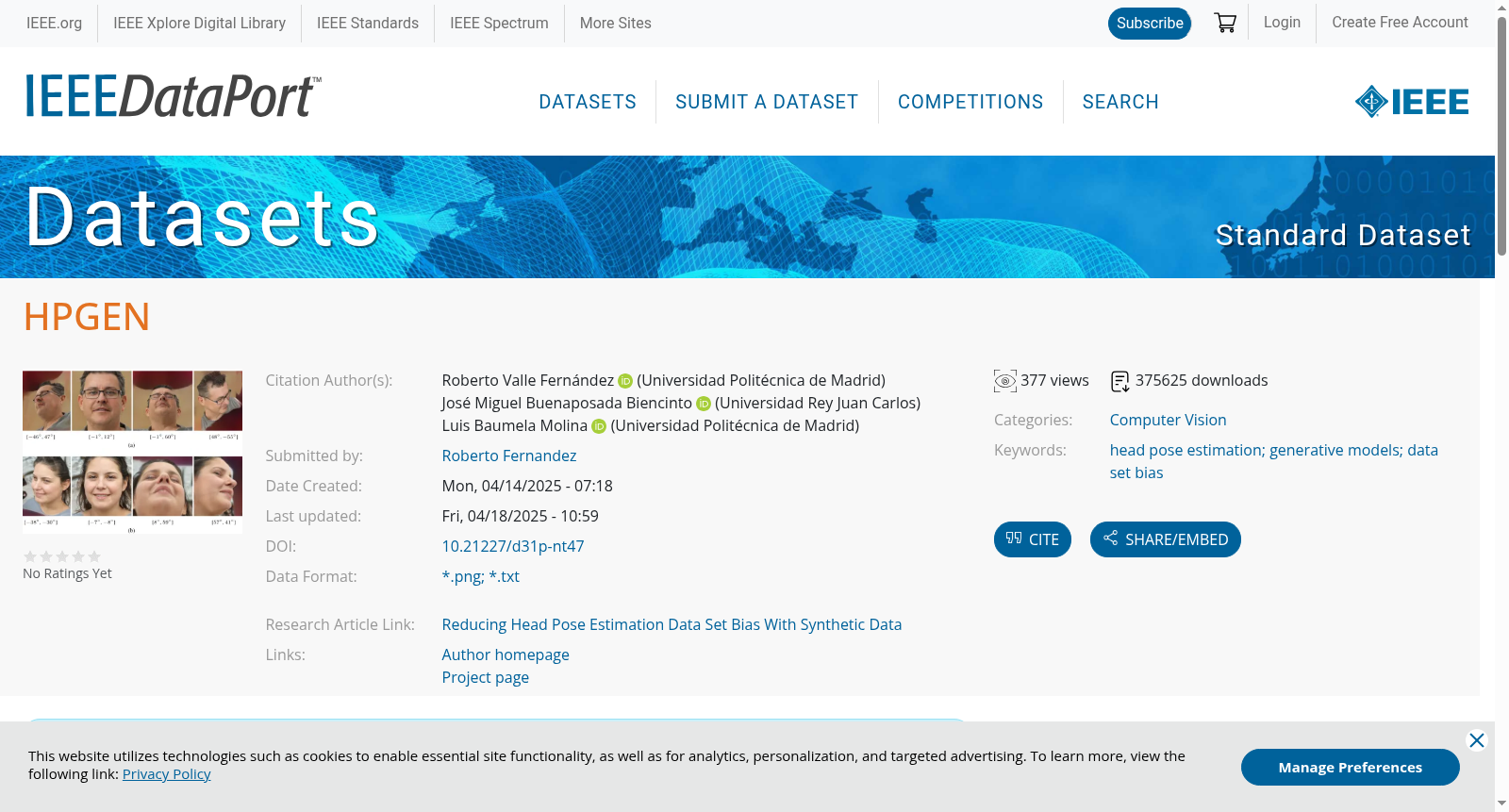
Task: Click the Fri, 04/18/2025 - 10:59 date
Action: (x=521, y=516)
